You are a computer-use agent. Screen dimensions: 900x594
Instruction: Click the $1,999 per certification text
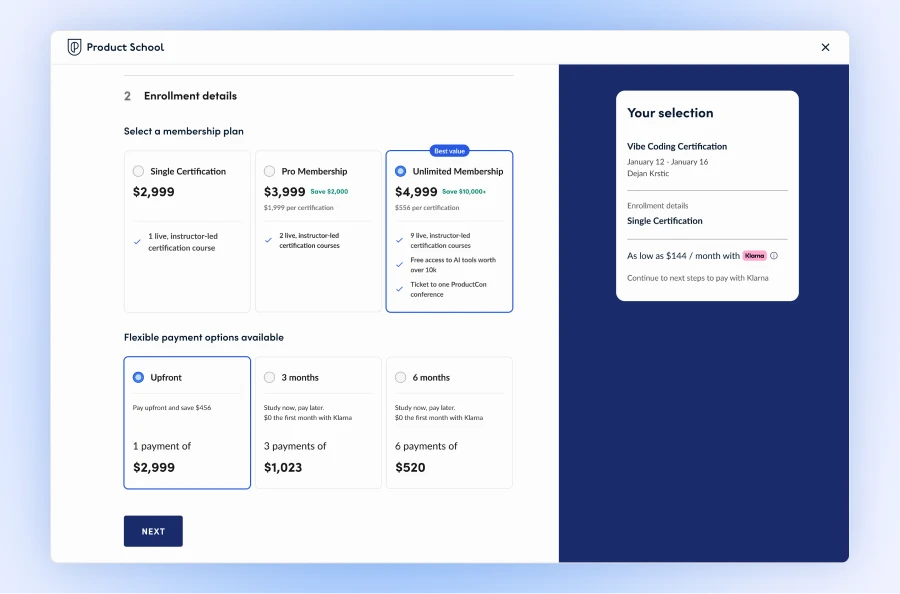coord(298,208)
